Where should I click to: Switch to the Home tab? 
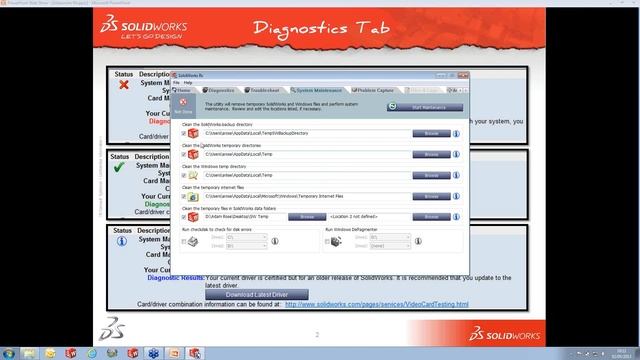[x=182, y=90]
